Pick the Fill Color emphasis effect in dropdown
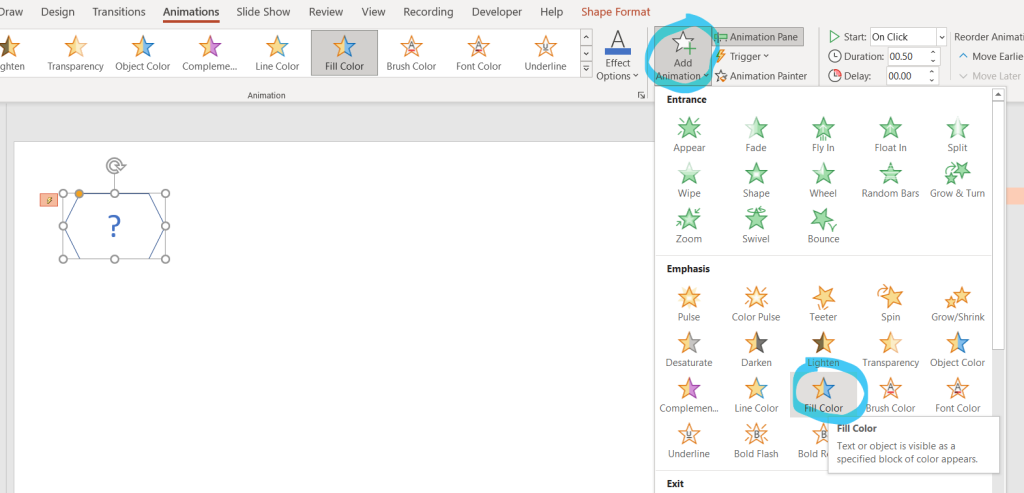 (x=823, y=394)
